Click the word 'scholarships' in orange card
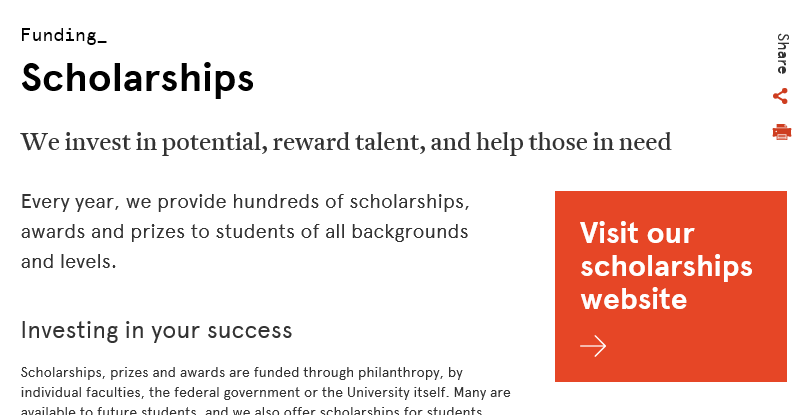The width and height of the screenshot is (794, 415). [x=666, y=267]
